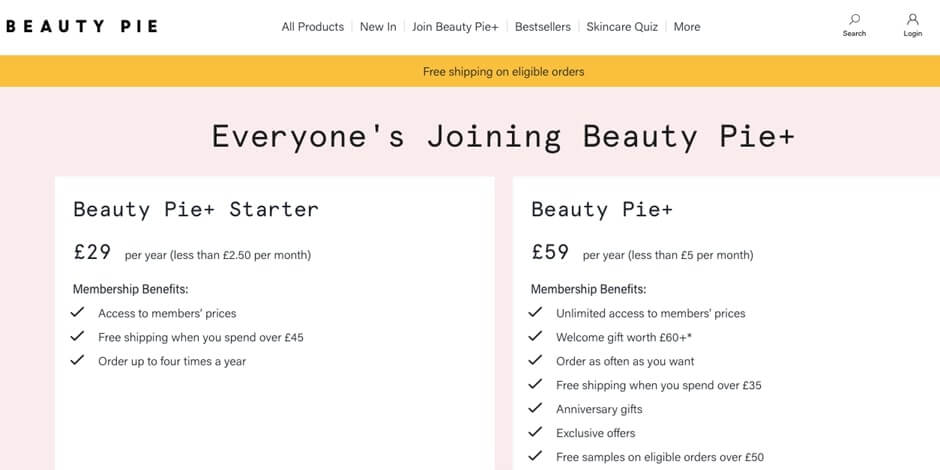Open the Search magnifier icon
Viewport: 940px width, 470px height.
click(x=854, y=19)
